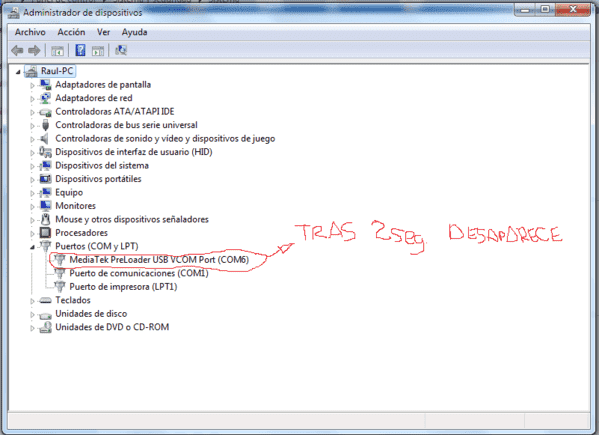Expand Adaptadores de red node

[32, 99]
